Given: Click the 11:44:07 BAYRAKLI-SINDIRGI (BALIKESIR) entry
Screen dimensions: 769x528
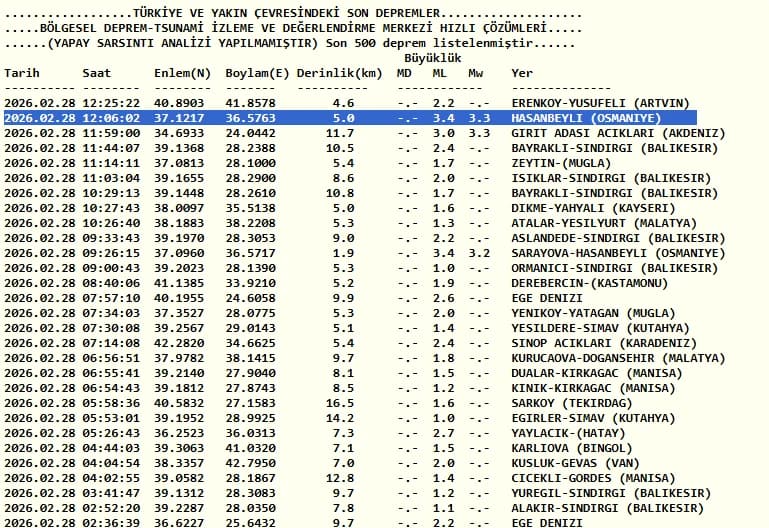Looking at the screenshot, I should pyautogui.click(x=361, y=149).
